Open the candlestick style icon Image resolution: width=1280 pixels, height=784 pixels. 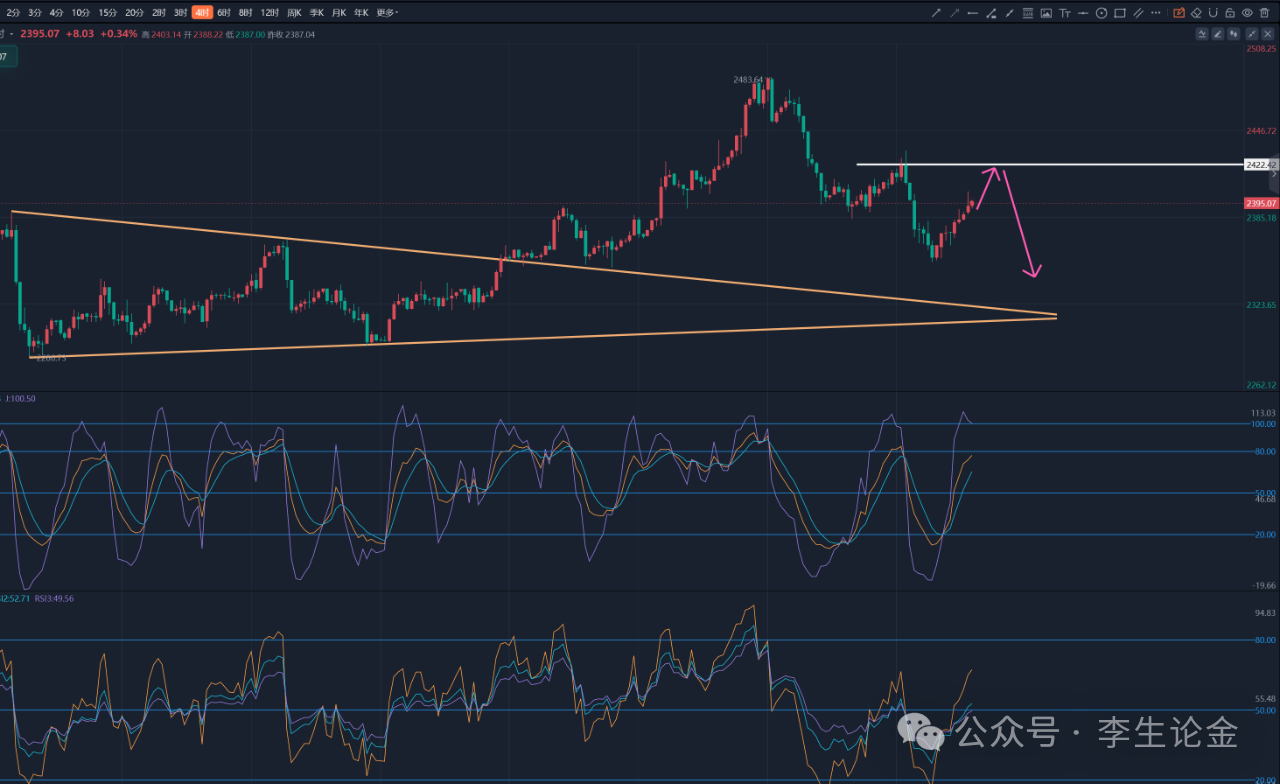point(1234,34)
